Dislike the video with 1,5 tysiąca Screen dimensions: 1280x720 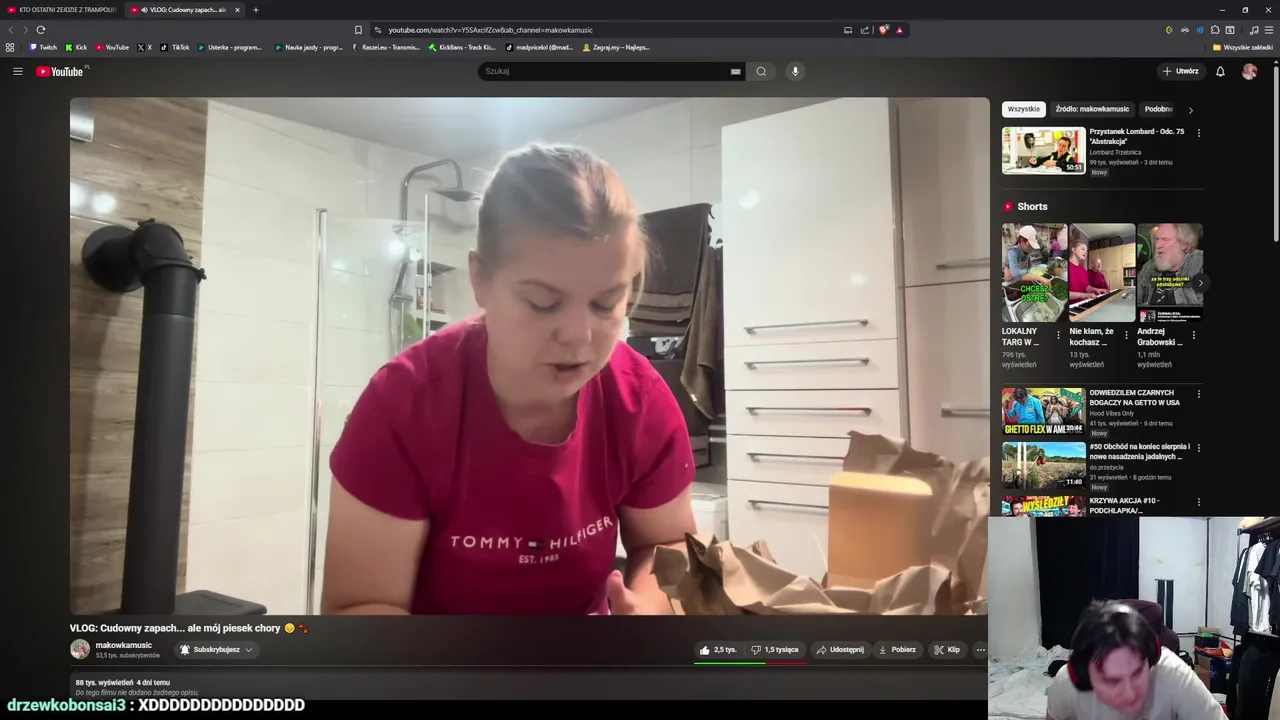pos(775,650)
